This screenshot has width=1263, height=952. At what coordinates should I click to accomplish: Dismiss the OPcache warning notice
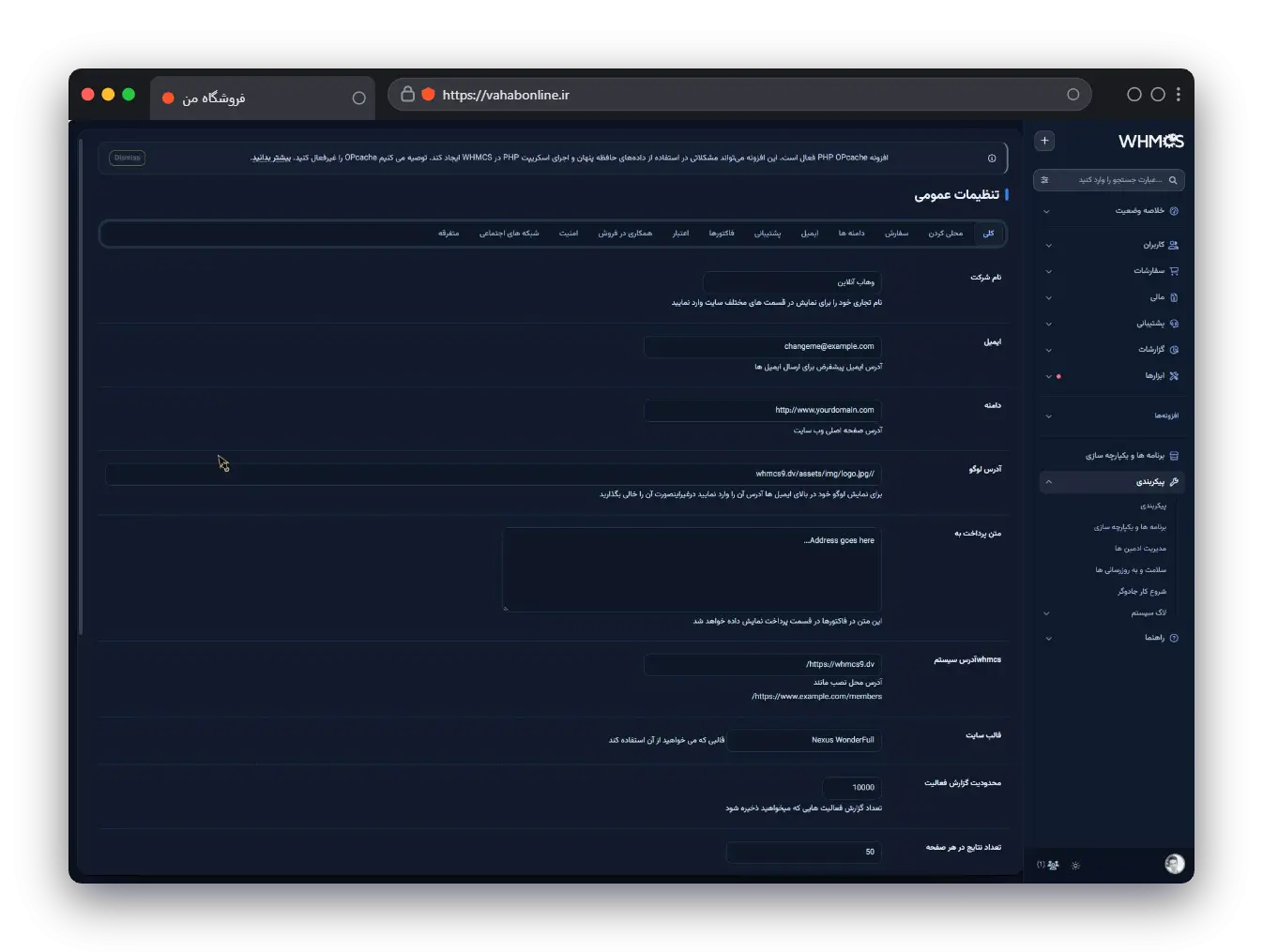click(128, 158)
